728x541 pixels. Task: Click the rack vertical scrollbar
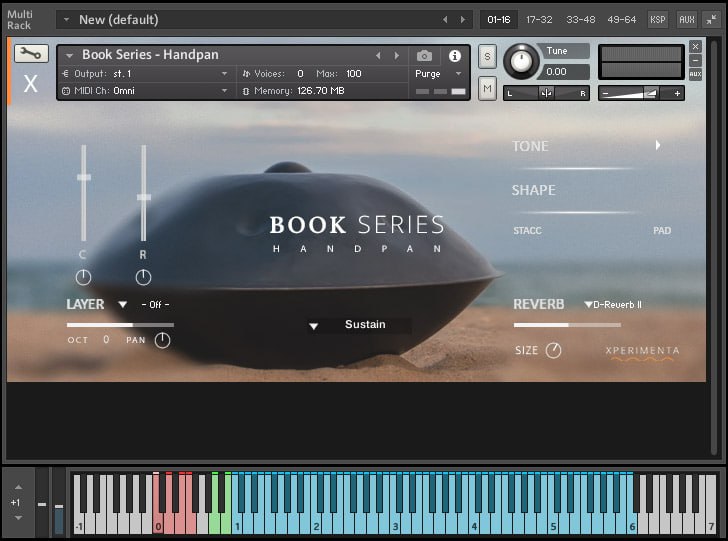coord(714,247)
